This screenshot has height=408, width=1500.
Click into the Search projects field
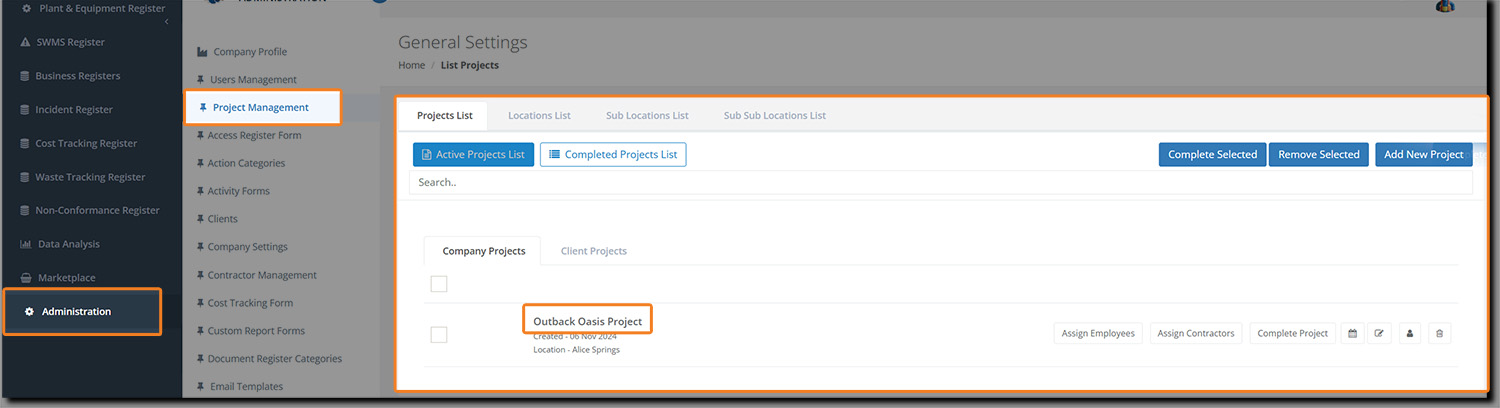point(940,183)
